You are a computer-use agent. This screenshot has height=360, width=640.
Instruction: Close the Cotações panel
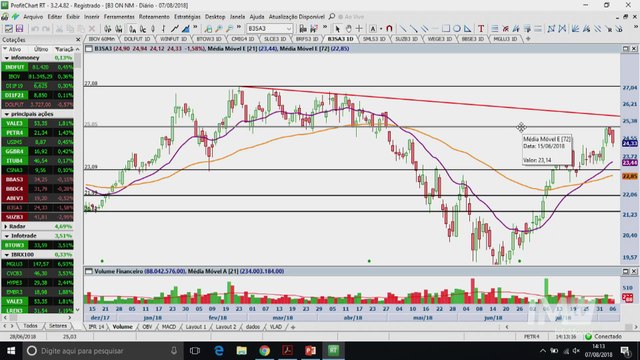pyautogui.click(x=78, y=40)
